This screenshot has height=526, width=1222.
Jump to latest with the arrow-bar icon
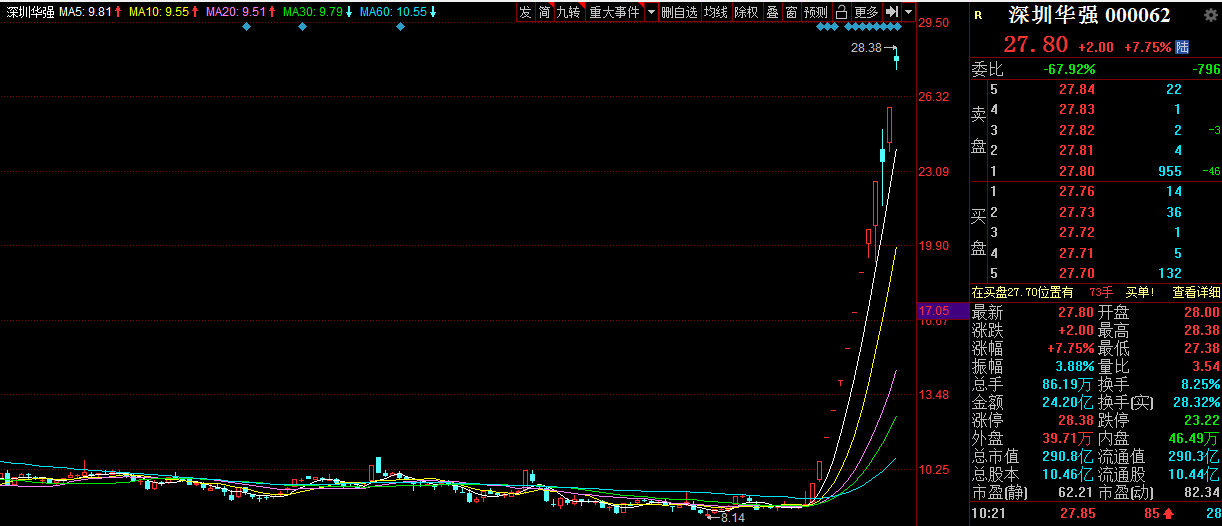[x=892, y=12]
